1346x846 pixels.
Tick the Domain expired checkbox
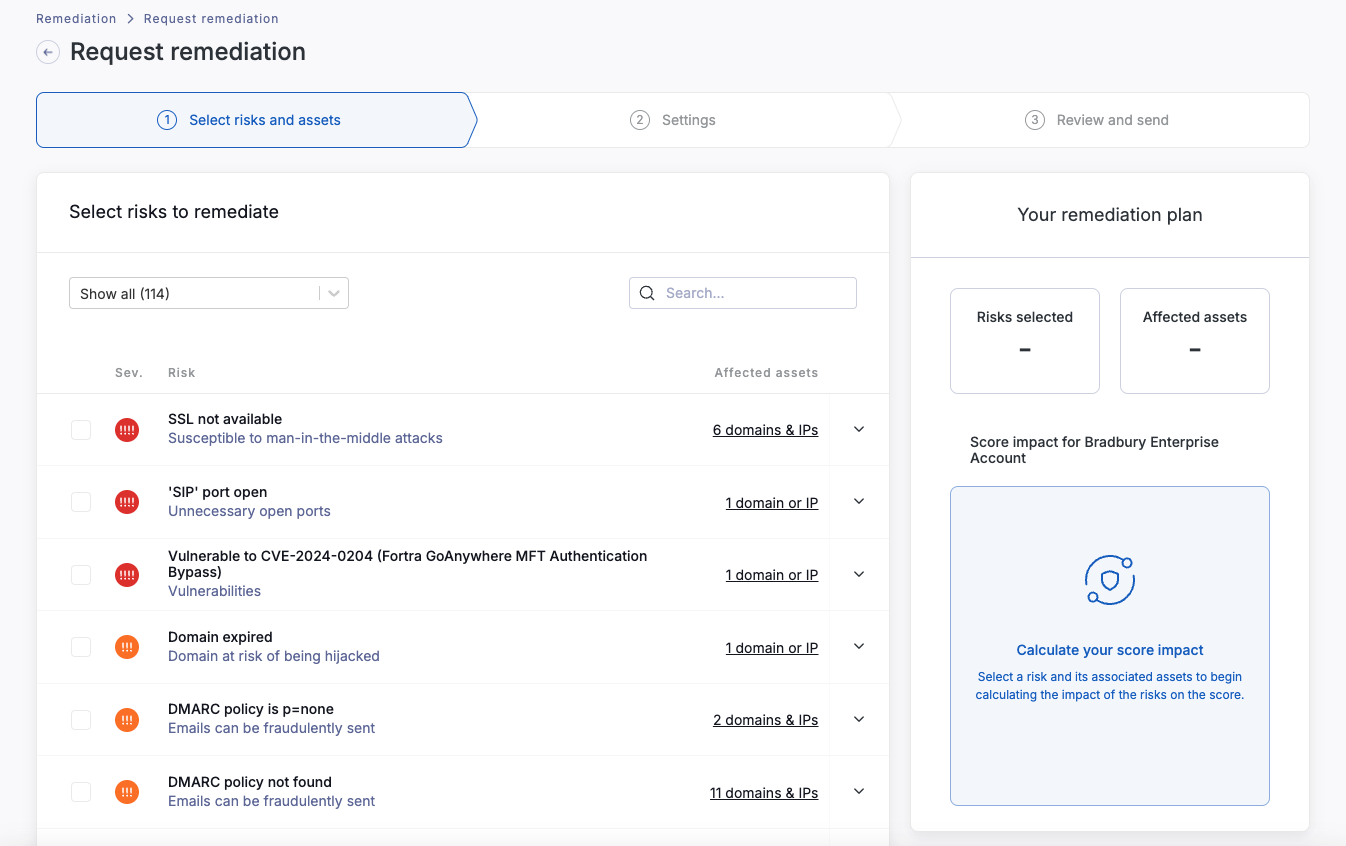point(81,647)
